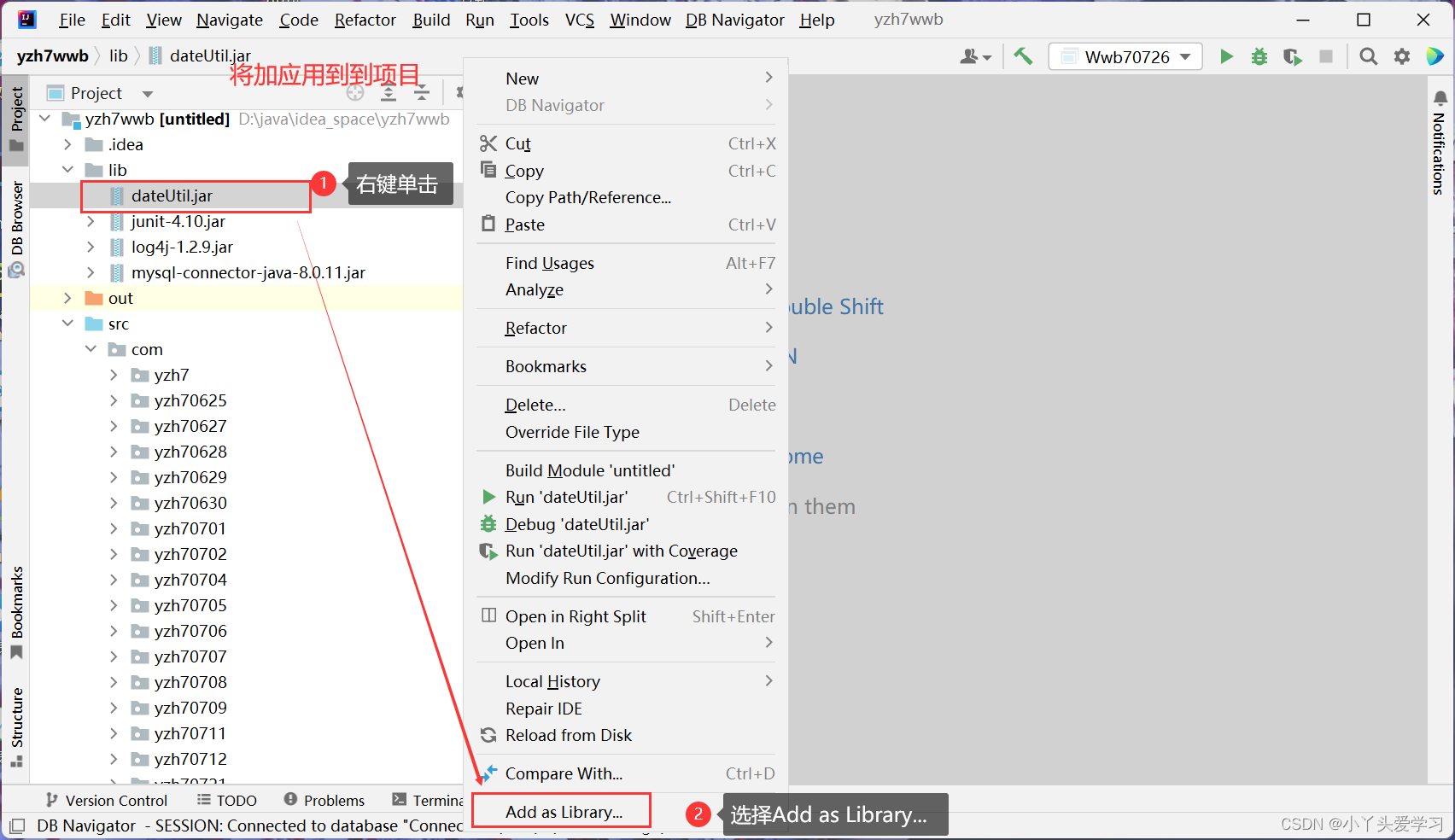The width and height of the screenshot is (1455, 840).
Task: Click the Build project hammer icon
Action: coord(1023,56)
